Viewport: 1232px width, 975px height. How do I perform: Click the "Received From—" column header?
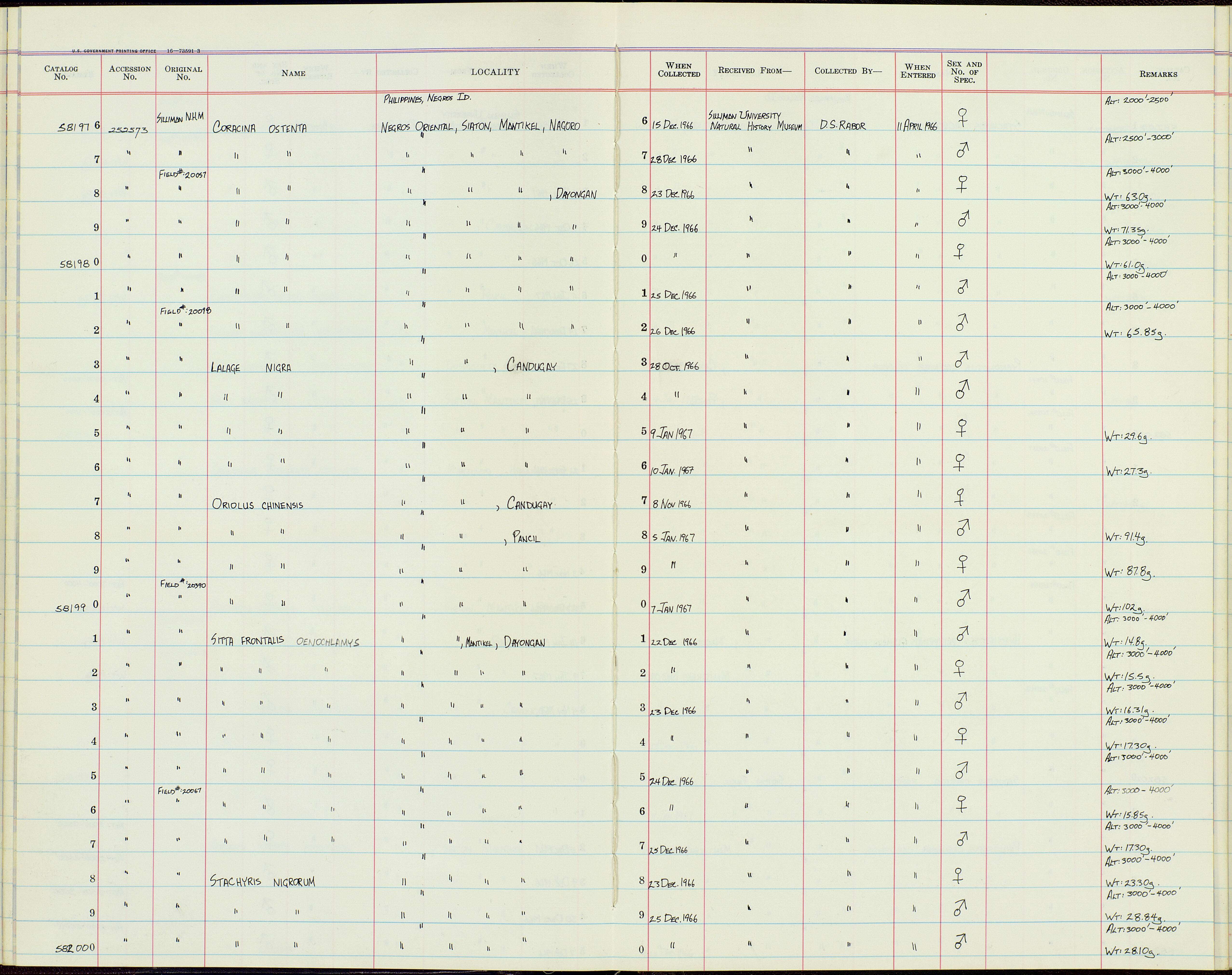click(x=754, y=71)
